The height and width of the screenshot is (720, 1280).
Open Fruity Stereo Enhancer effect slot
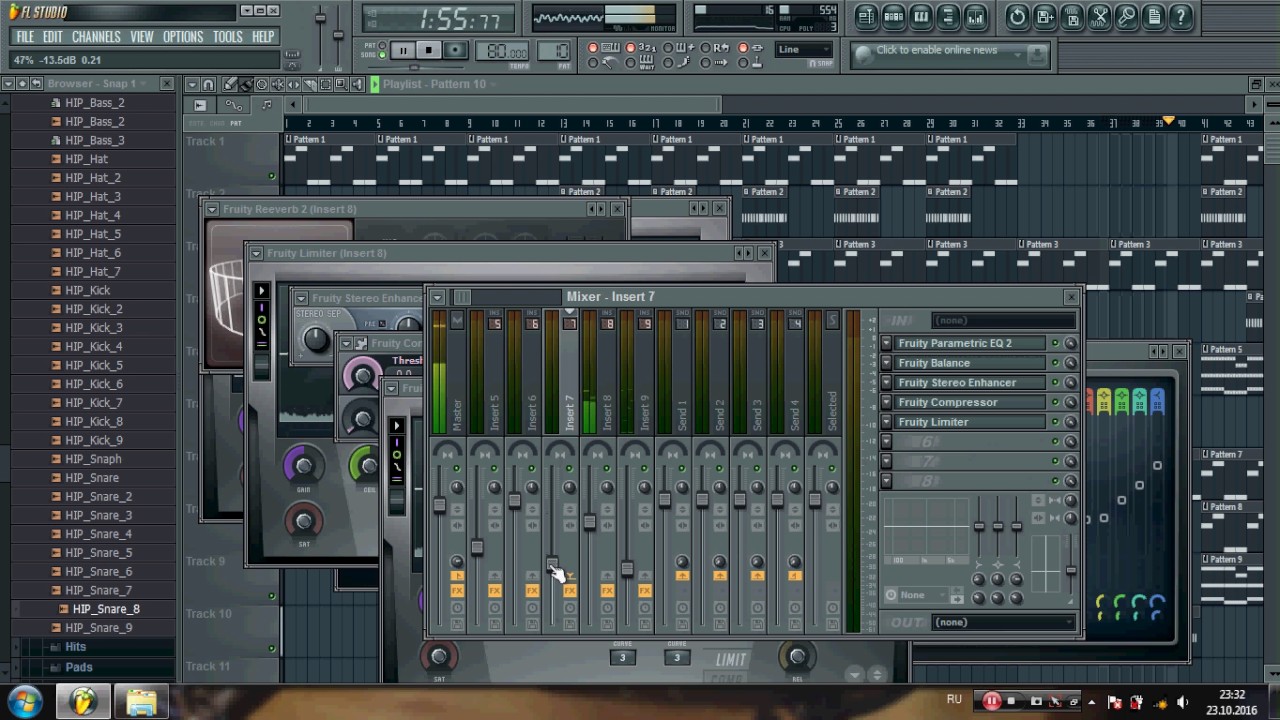coord(968,382)
